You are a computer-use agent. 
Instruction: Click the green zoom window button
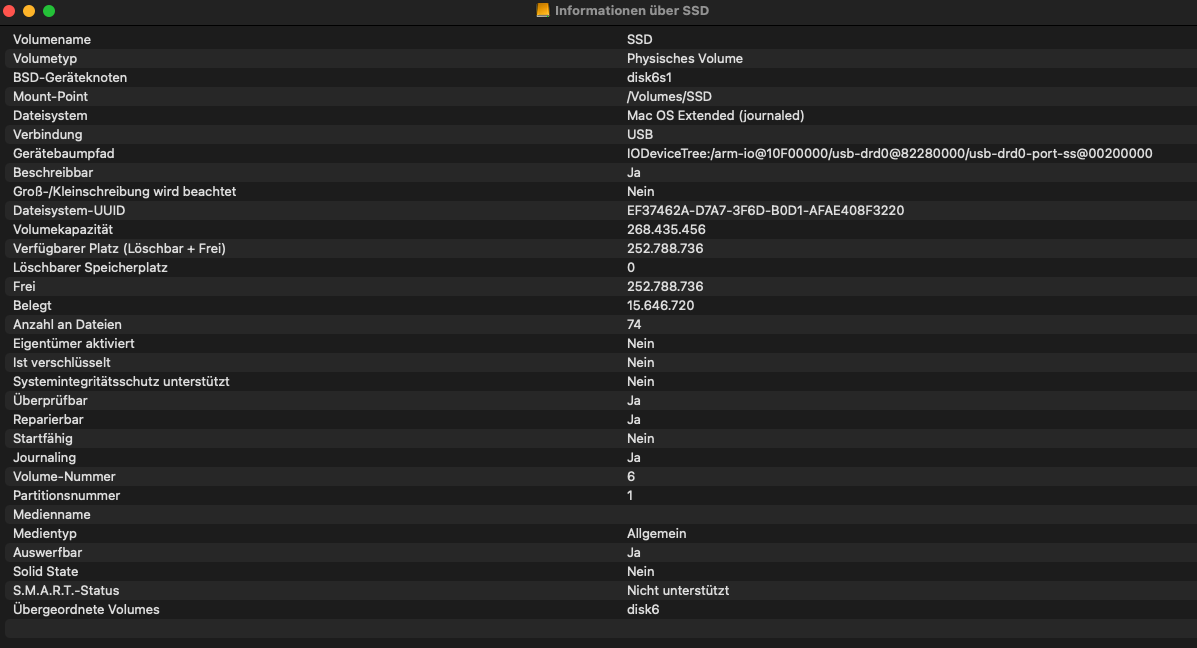[49, 11]
